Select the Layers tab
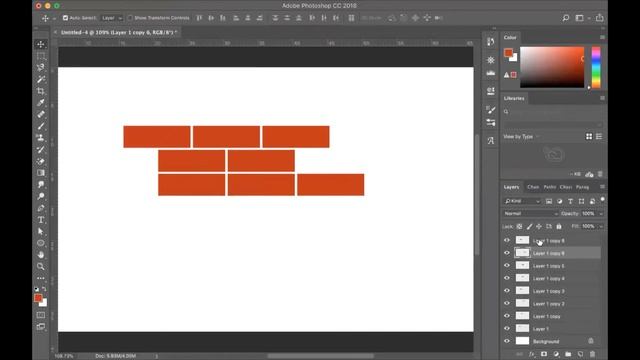This screenshot has width=640, height=360. pos(511,187)
